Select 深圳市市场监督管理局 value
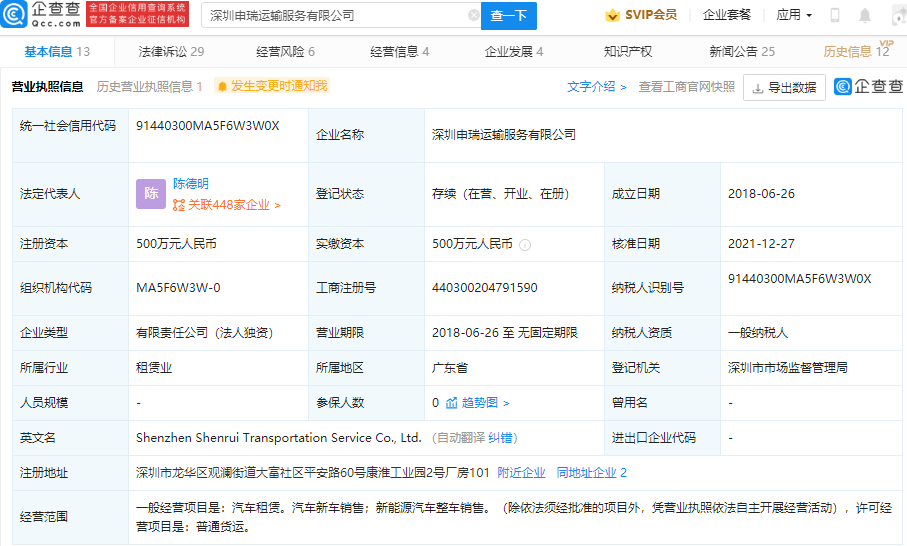This screenshot has height=546, width=907. [x=788, y=368]
